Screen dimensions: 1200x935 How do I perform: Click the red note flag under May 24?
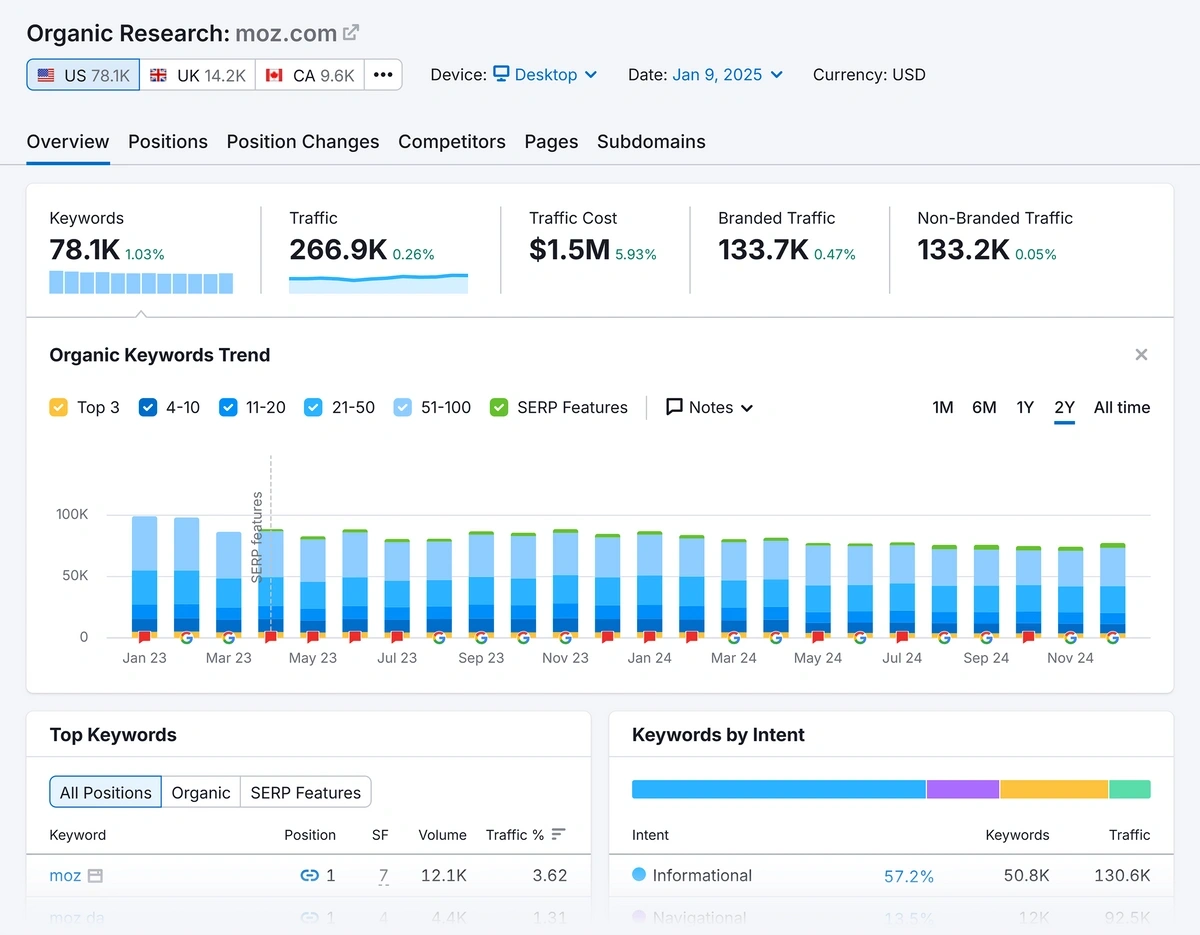(x=818, y=637)
